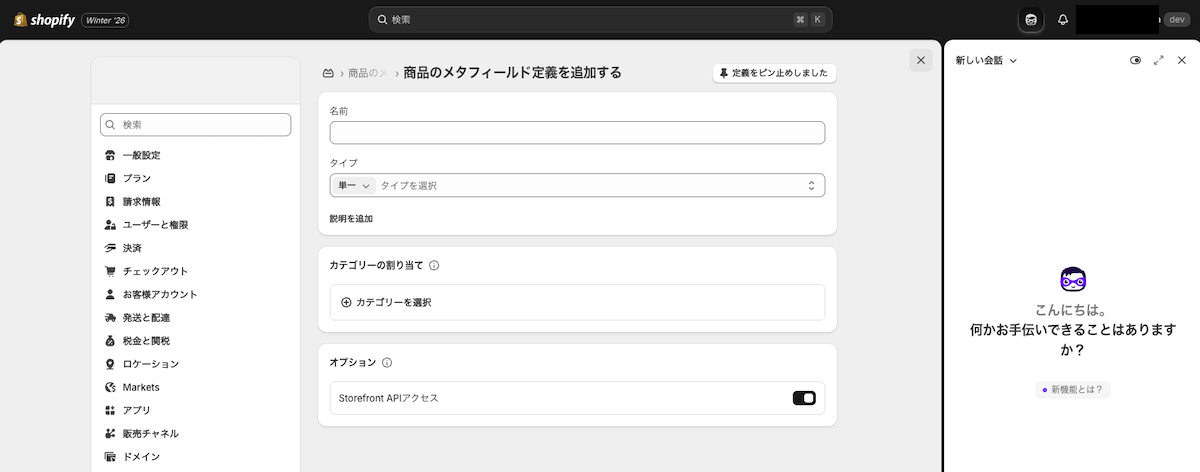This screenshot has width=1200, height=472.
Task: Click the Shopify logo in the top bar
Action: coord(44,19)
